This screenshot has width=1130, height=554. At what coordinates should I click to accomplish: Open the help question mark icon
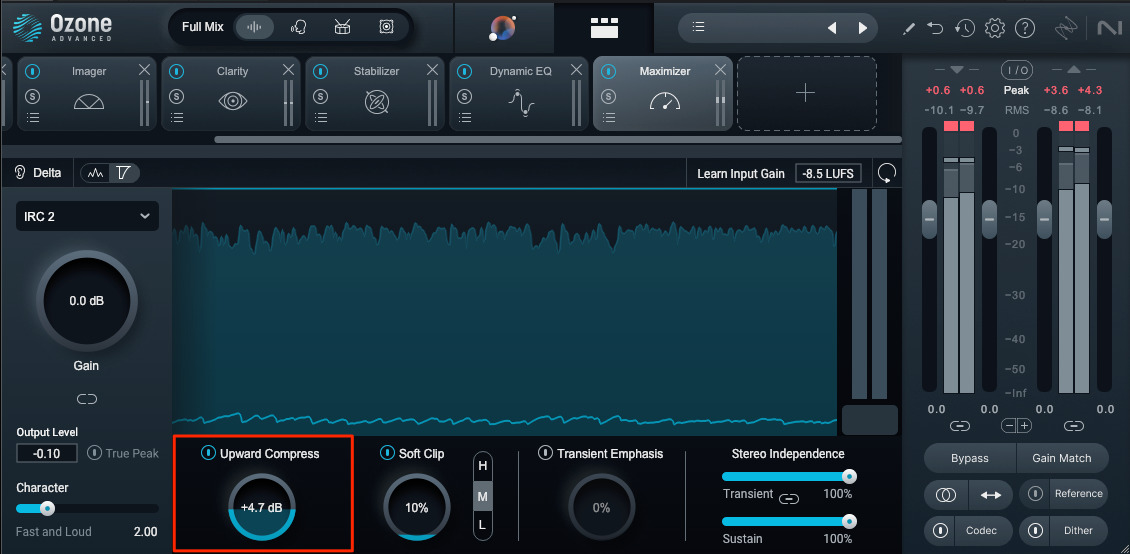click(1025, 28)
